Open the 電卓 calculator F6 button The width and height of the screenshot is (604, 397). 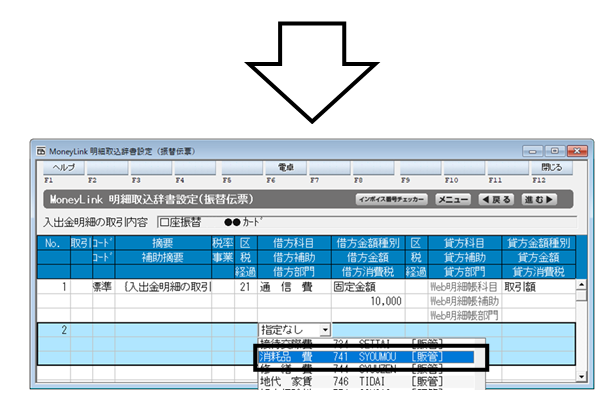coord(286,168)
